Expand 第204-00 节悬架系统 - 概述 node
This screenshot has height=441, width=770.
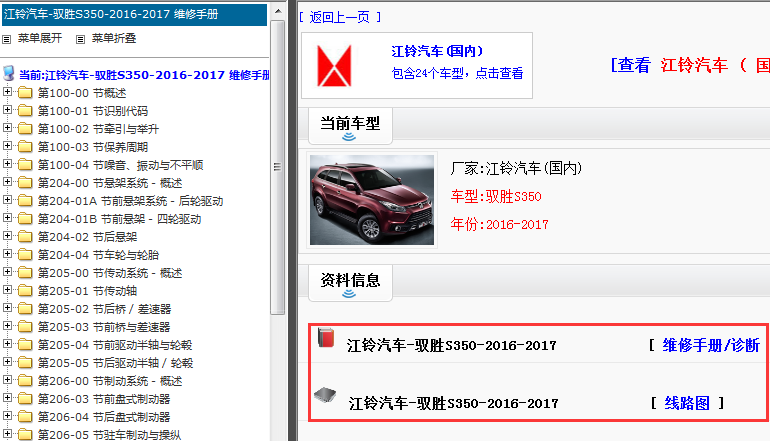(x=7, y=182)
